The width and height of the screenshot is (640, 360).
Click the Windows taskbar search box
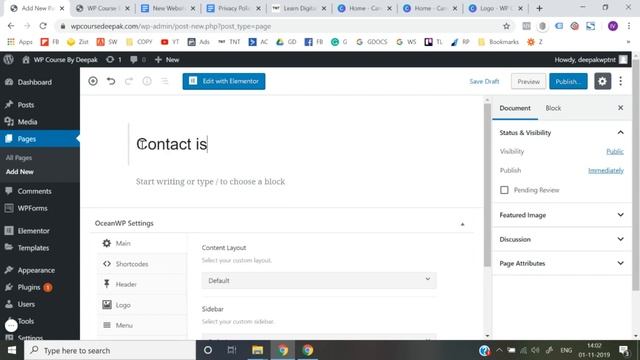[x=110, y=350]
